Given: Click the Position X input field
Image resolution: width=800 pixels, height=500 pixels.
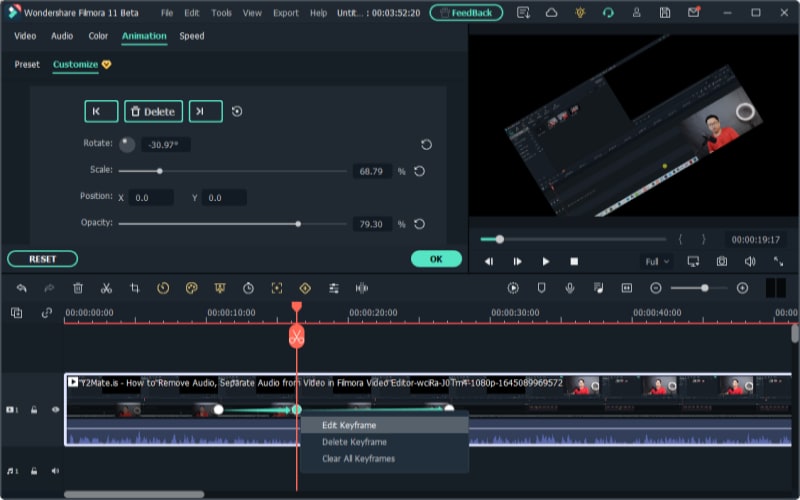Looking at the screenshot, I should (x=151, y=197).
